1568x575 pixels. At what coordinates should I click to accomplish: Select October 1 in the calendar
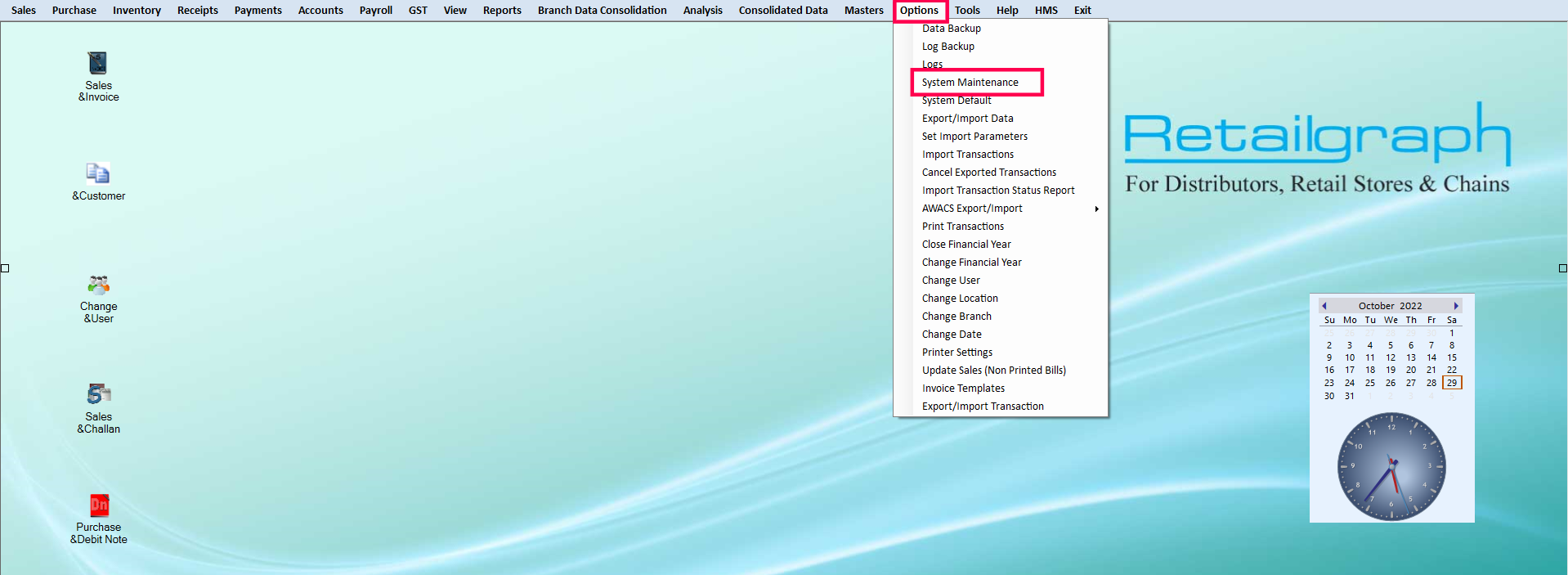[x=1452, y=333]
